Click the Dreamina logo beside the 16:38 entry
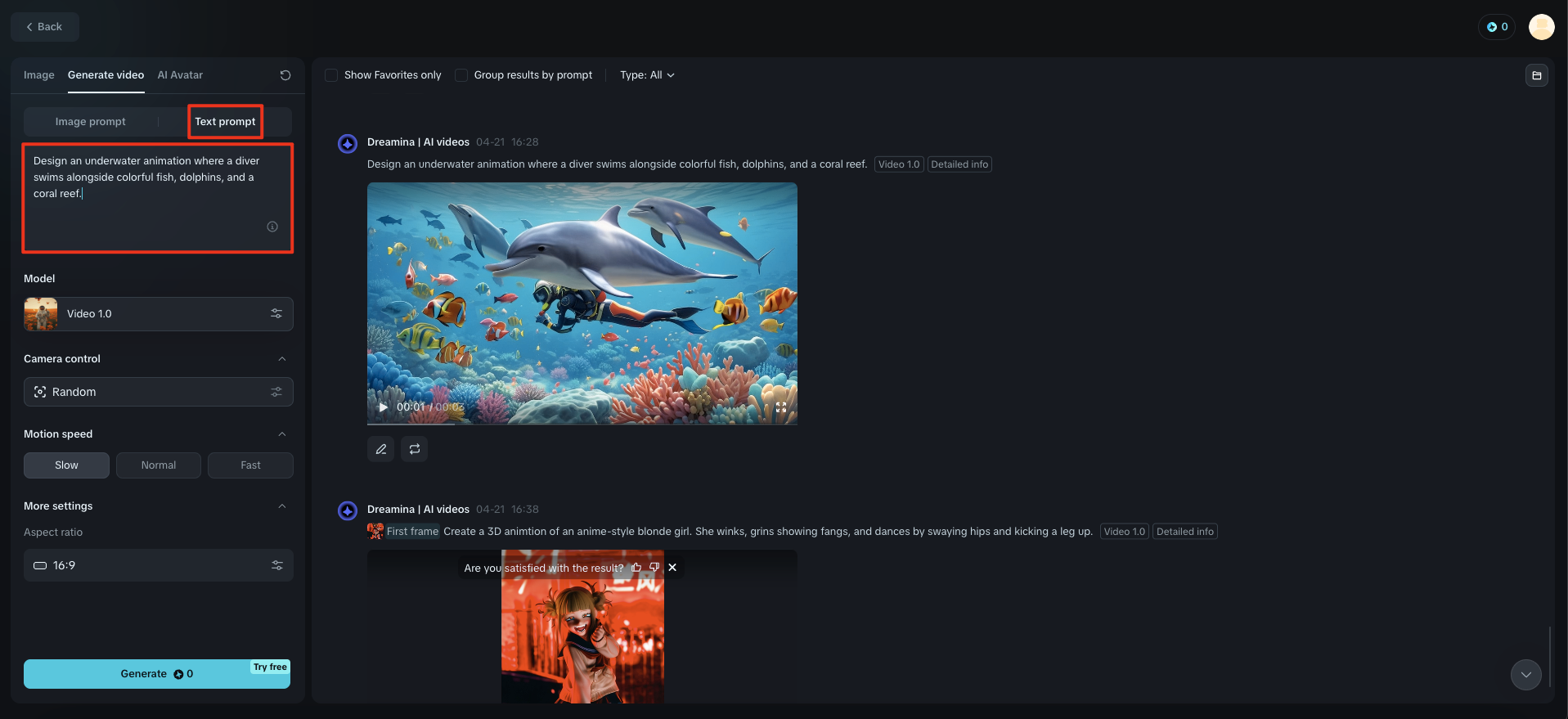Screen dimensions: 1568x719 point(348,511)
